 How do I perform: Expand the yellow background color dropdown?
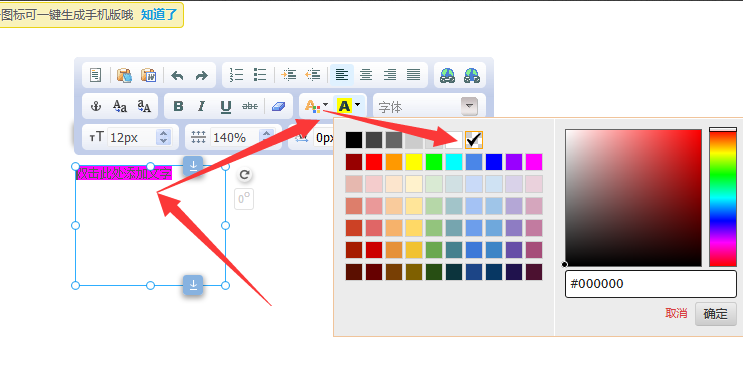pos(358,105)
